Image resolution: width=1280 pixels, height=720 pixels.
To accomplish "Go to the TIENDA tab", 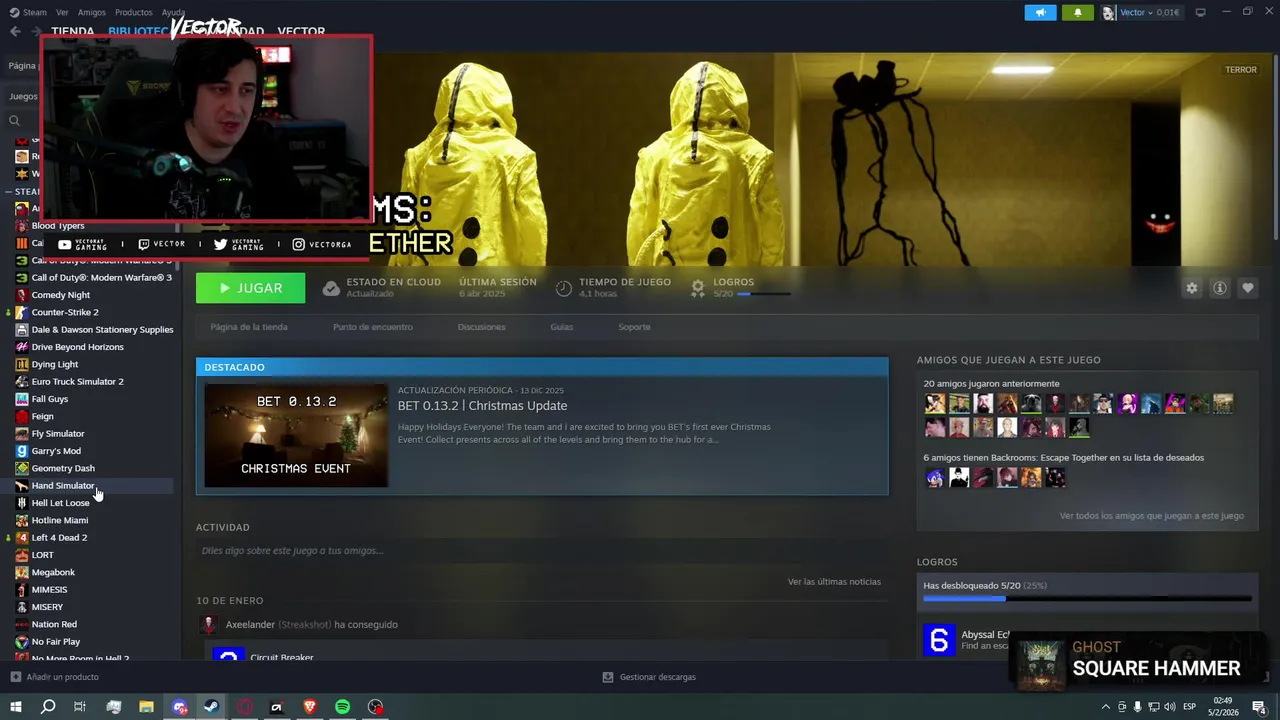I will (72, 31).
